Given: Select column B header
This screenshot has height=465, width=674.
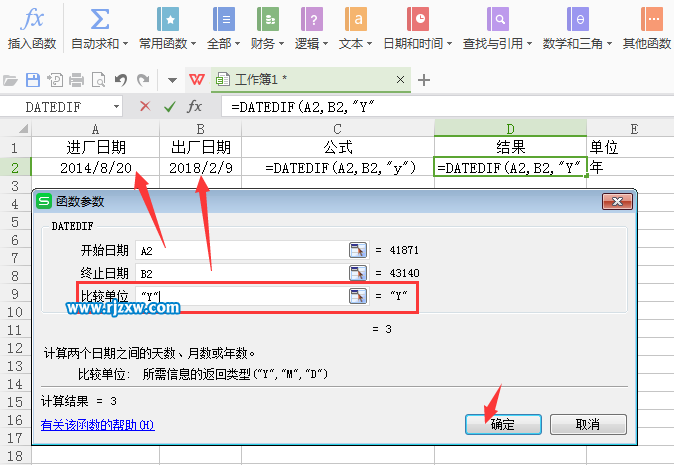Looking at the screenshot, I should pos(200,129).
